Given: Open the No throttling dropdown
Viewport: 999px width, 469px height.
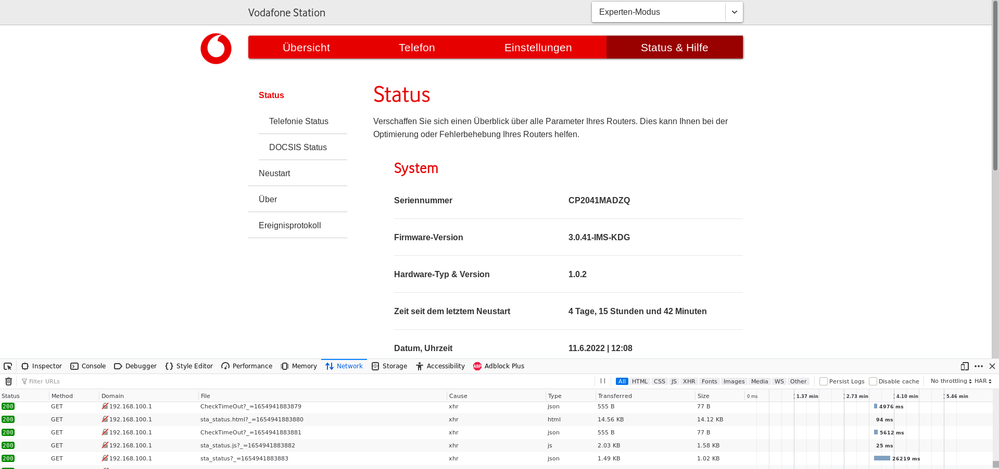Looking at the screenshot, I should [949, 381].
